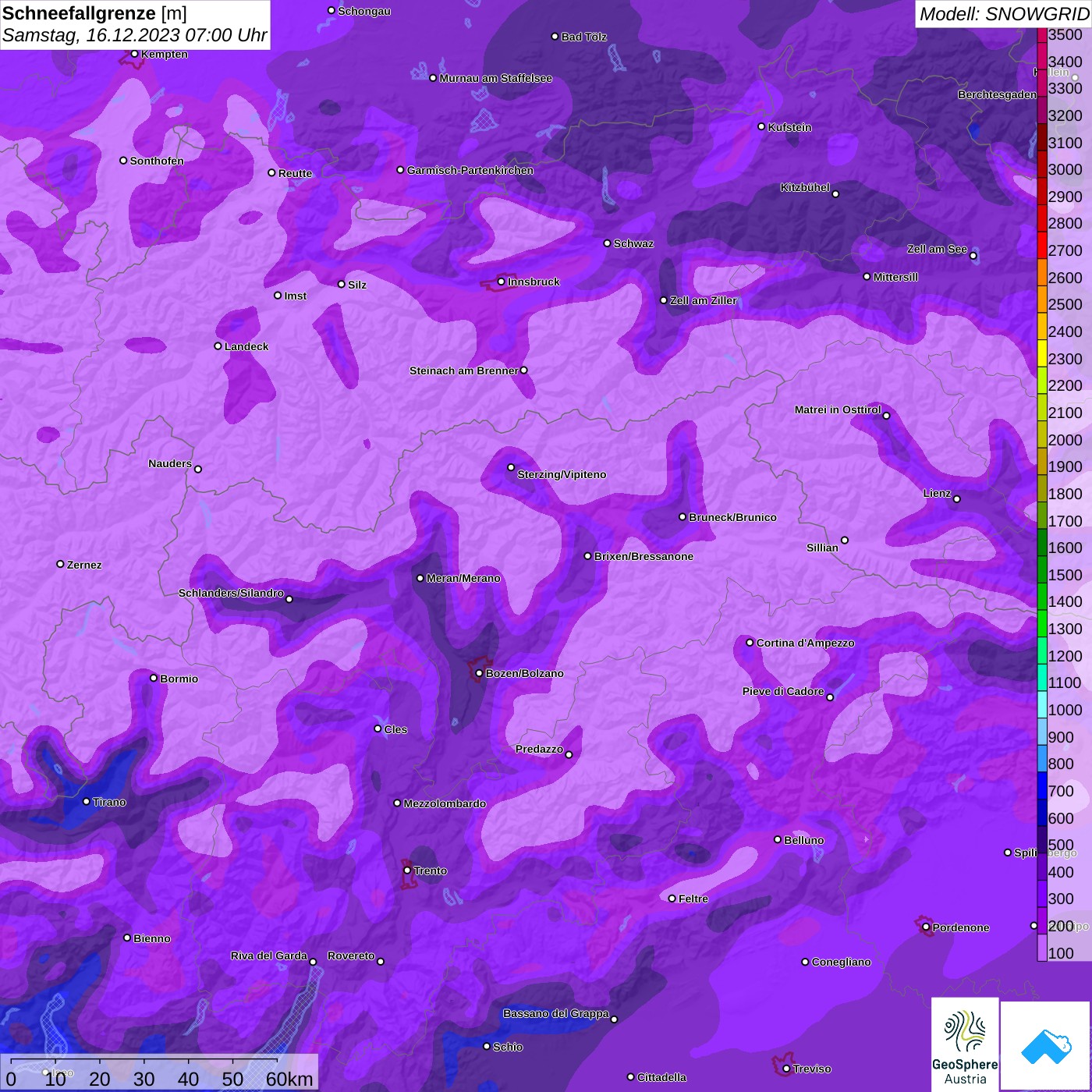Select the Cortina d'Ampezzo marker dot

tap(750, 643)
